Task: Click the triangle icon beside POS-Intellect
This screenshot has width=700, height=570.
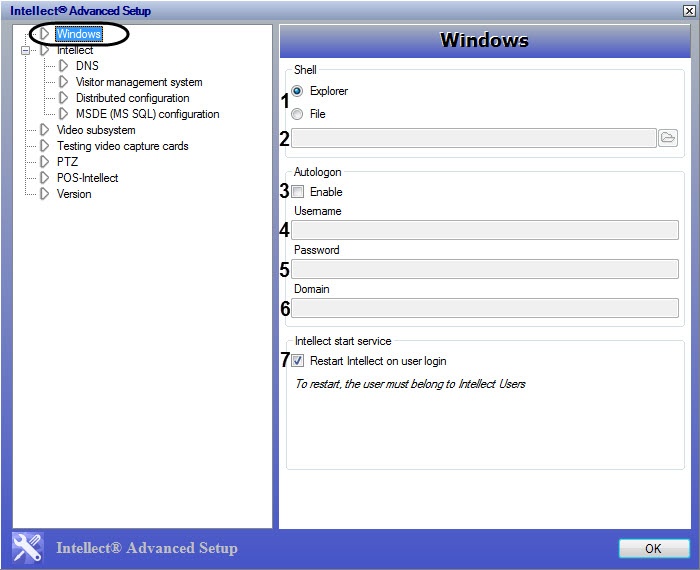Action: tap(45, 178)
